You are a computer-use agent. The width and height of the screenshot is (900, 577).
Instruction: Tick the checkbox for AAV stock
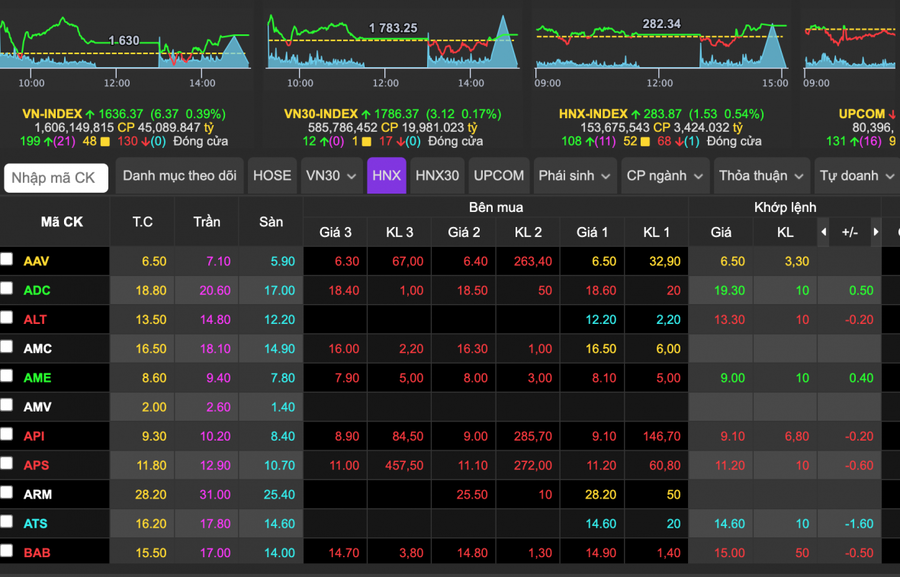point(7,259)
